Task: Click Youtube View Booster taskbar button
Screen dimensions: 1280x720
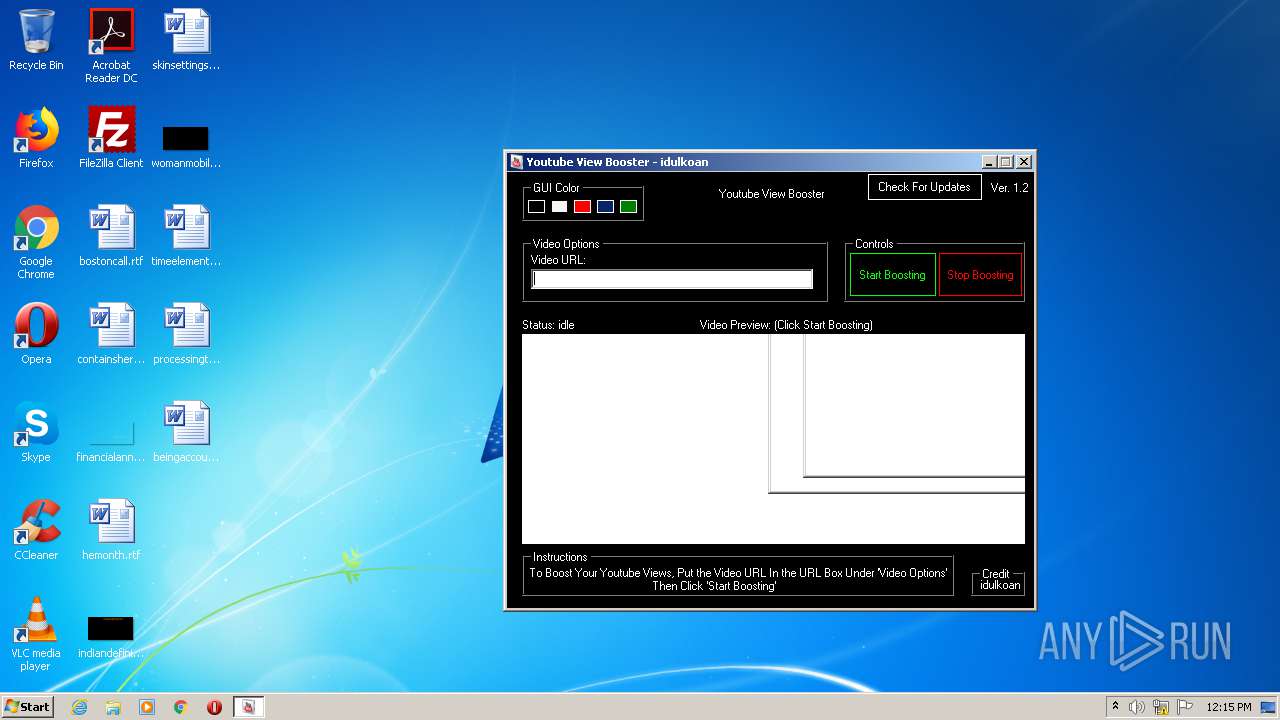Action: 249,707
